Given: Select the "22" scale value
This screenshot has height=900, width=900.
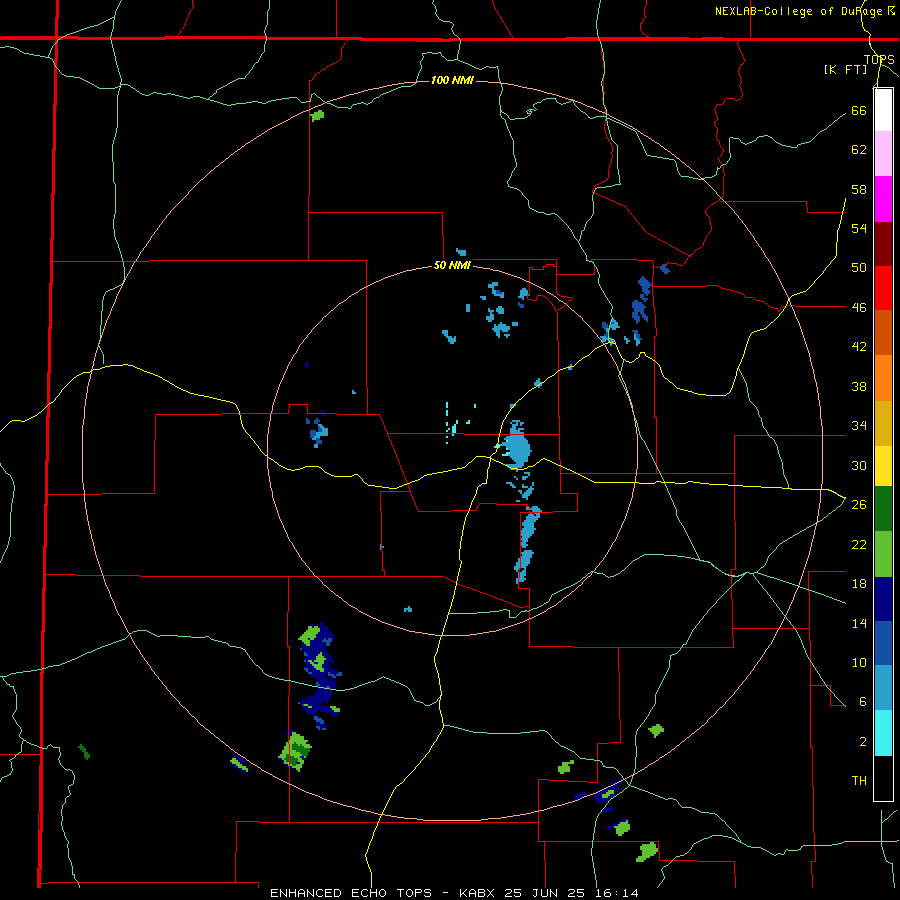Looking at the screenshot, I should pyautogui.click(x=859, y=544).
